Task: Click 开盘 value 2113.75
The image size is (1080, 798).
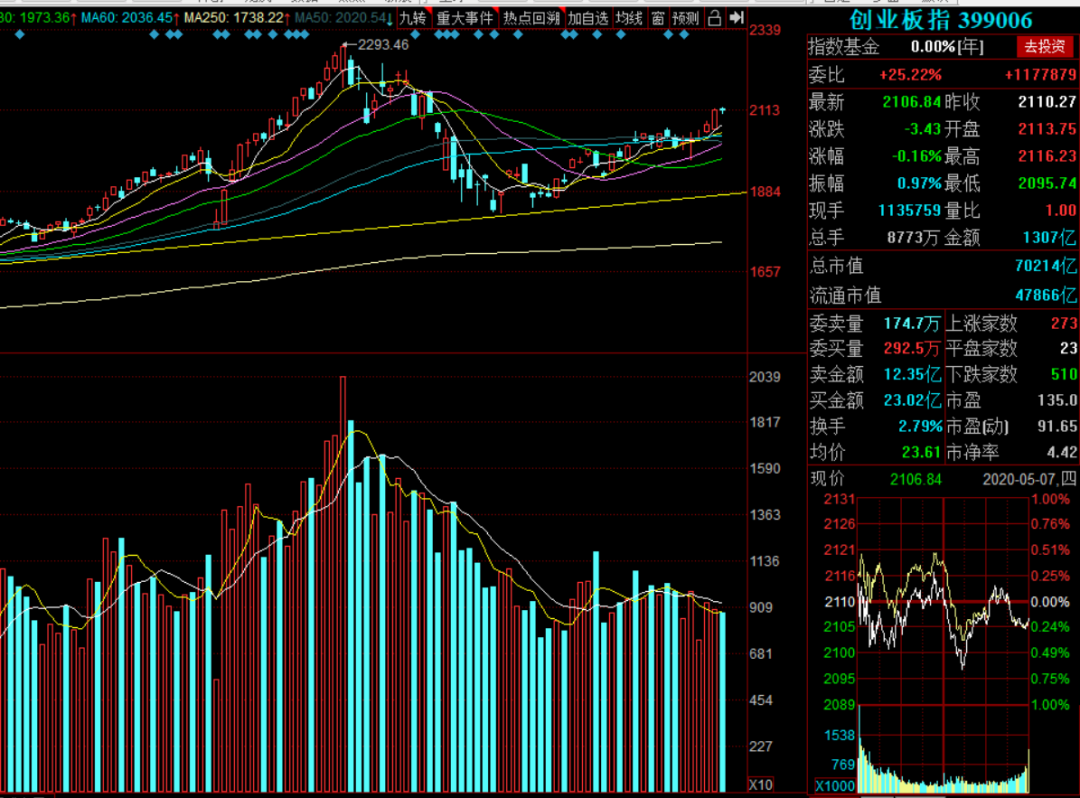Action: tap(1047, 129)
